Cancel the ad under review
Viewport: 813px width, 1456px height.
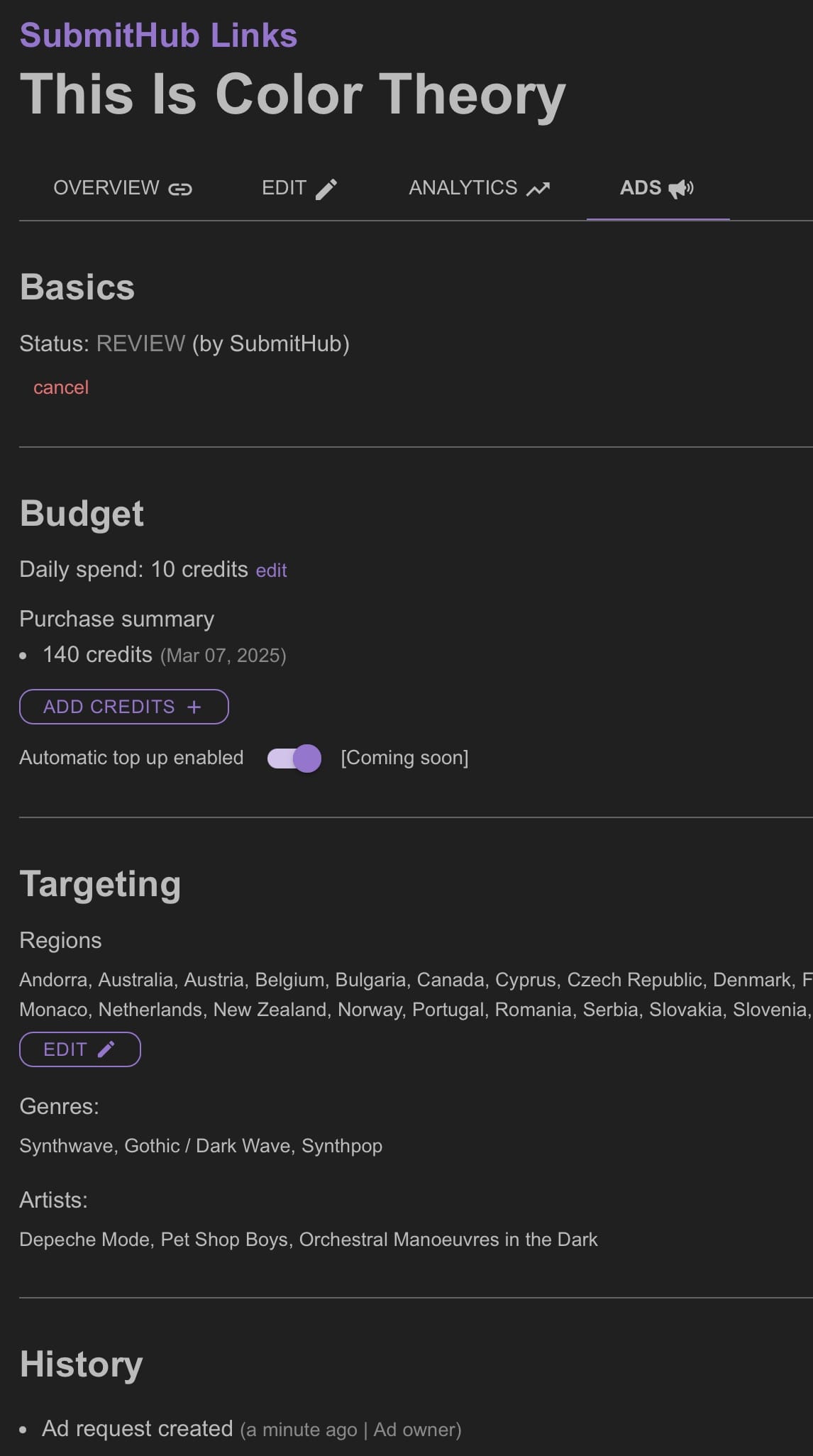(x=61, y=387)
